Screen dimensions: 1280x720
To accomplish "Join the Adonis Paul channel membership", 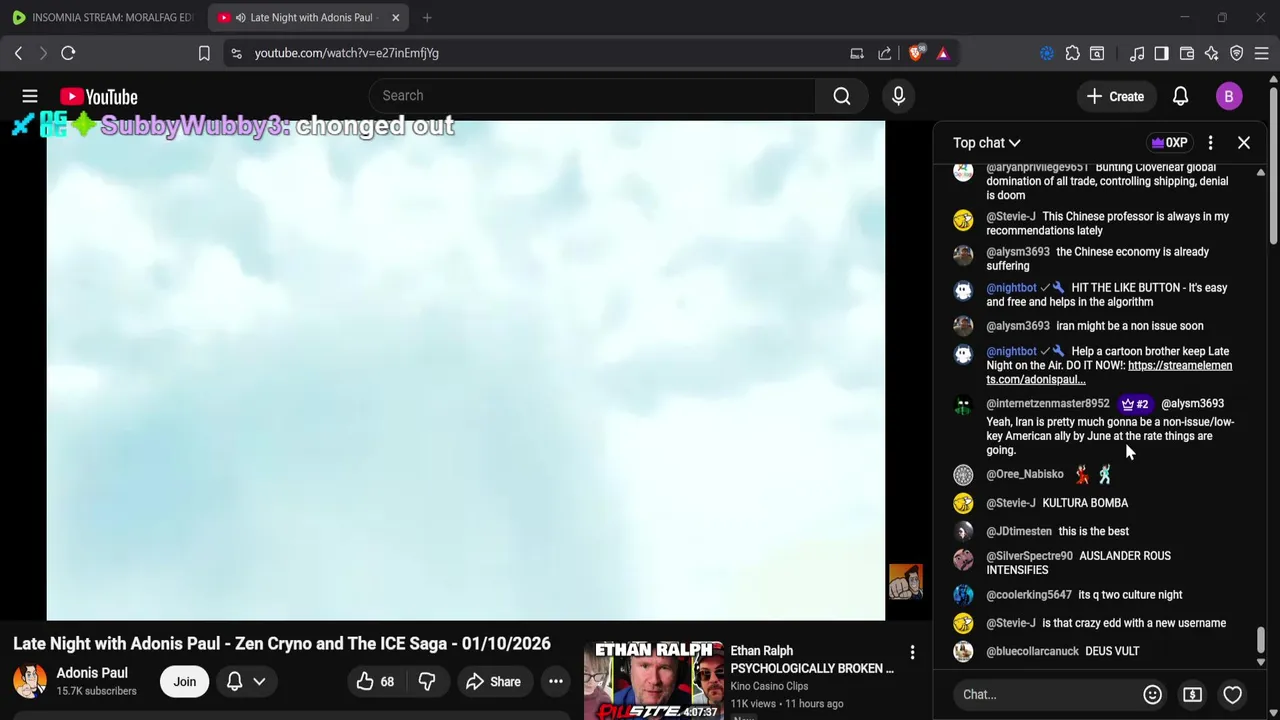I will coord(184,682).
